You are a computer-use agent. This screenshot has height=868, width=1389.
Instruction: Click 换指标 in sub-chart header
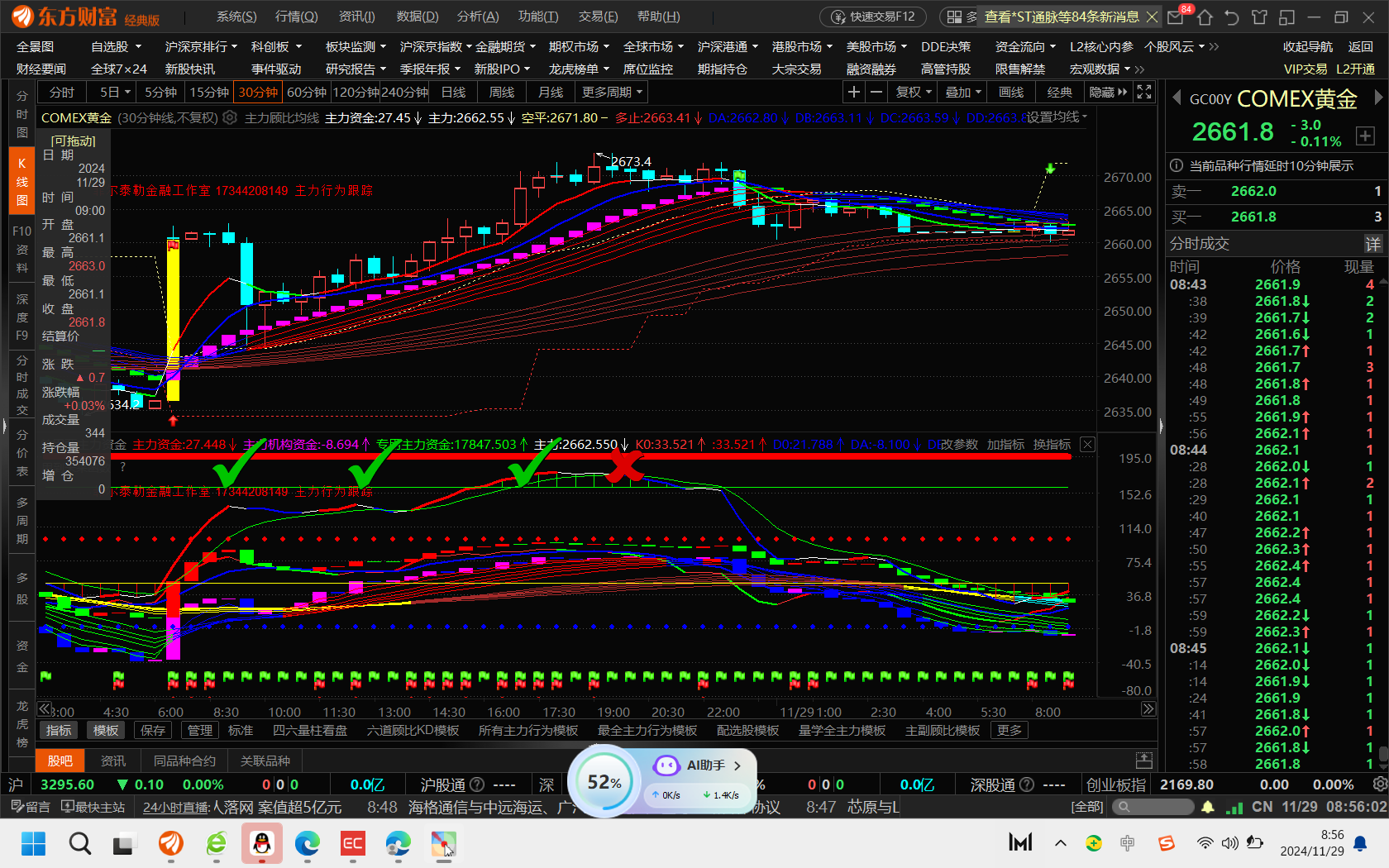1052,445
